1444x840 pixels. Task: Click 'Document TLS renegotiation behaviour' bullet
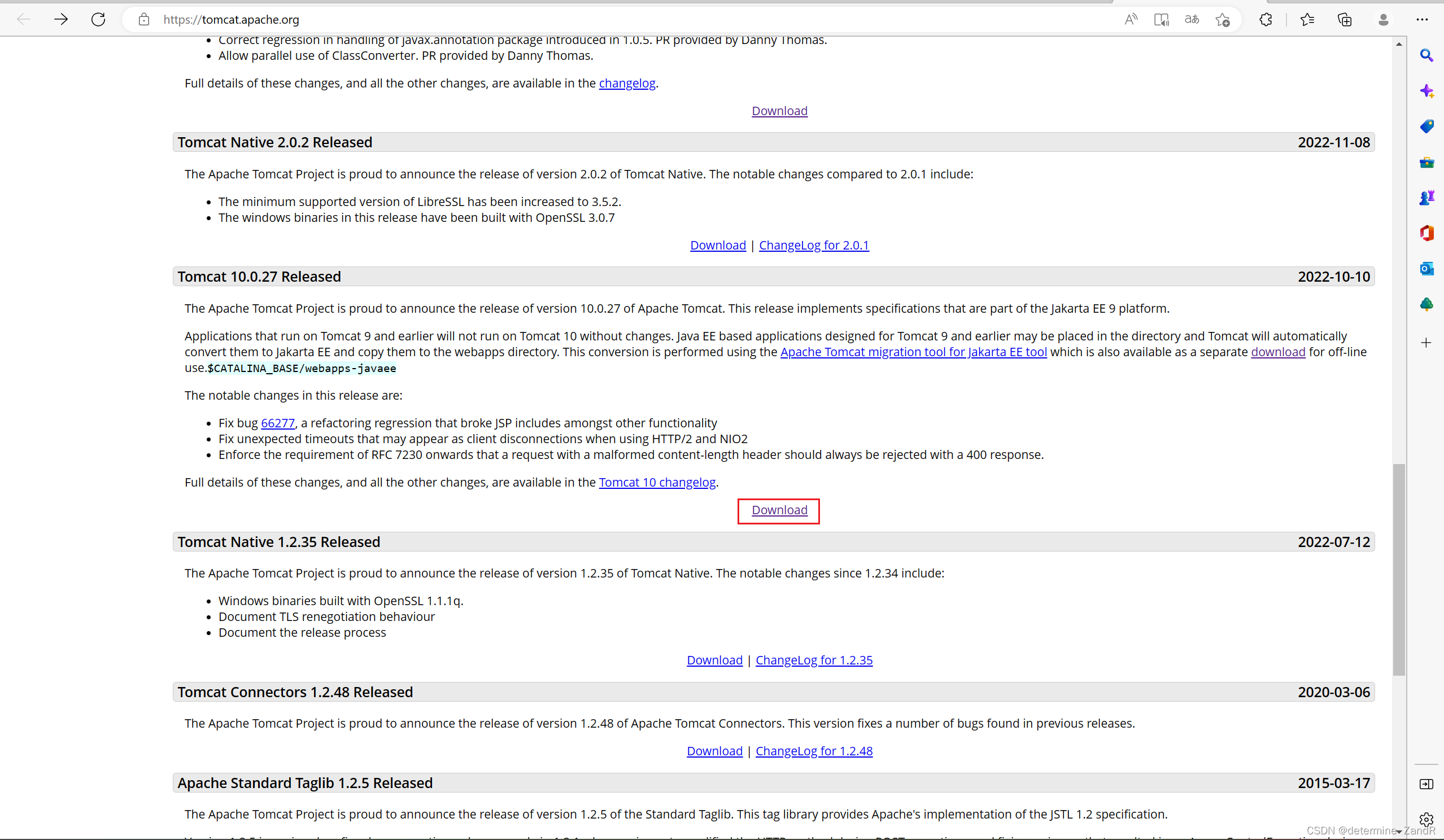(x=326, y=616)
